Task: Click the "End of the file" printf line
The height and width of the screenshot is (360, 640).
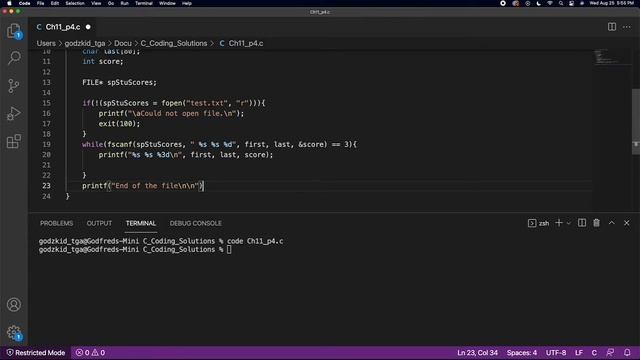Action: pos(143,186)
